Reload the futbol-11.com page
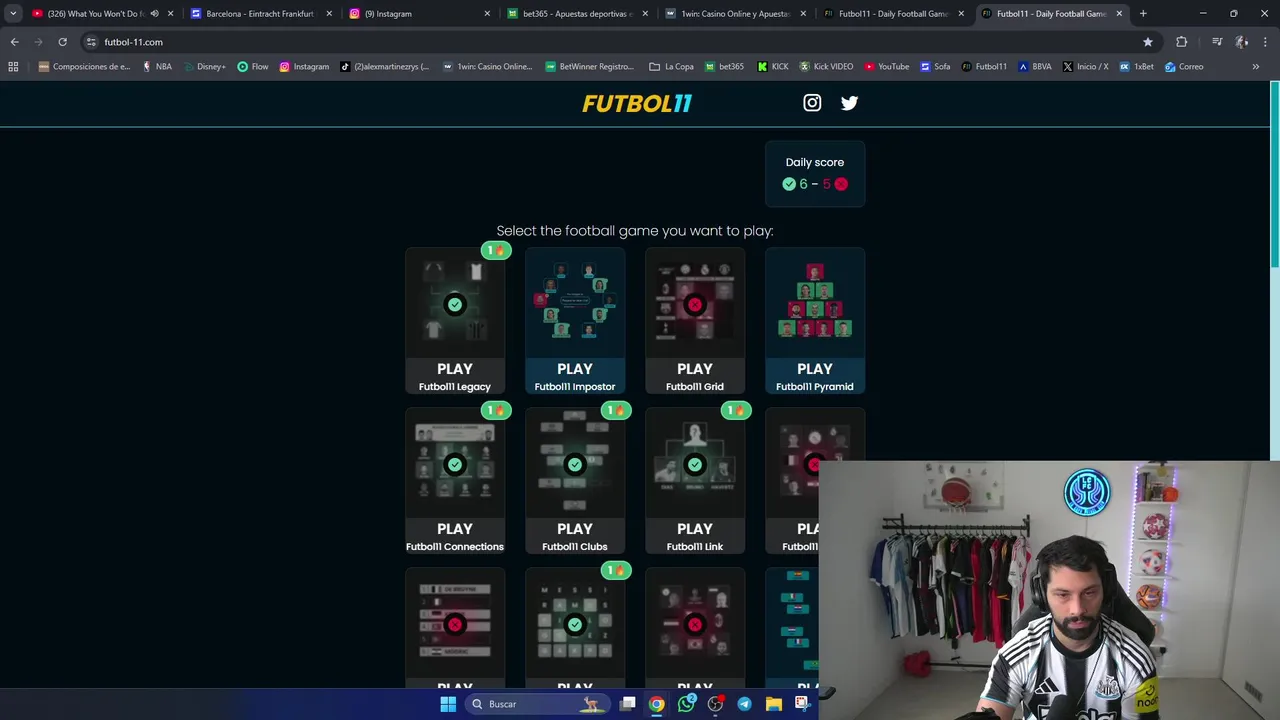 click(x=62, y=42)
